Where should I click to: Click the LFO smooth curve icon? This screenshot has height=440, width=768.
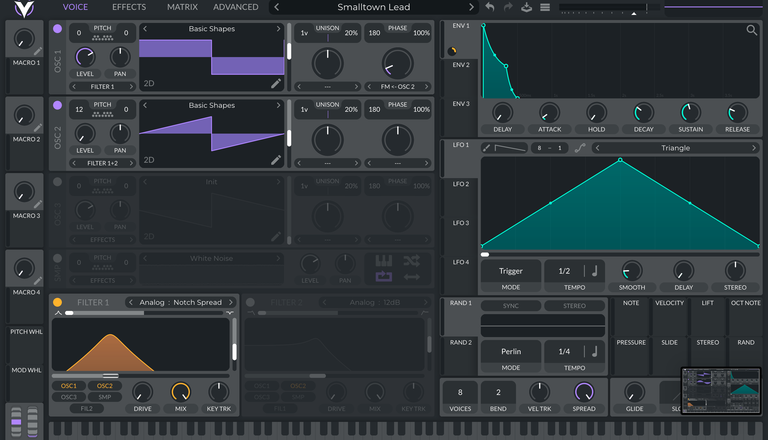pos(580,148)
